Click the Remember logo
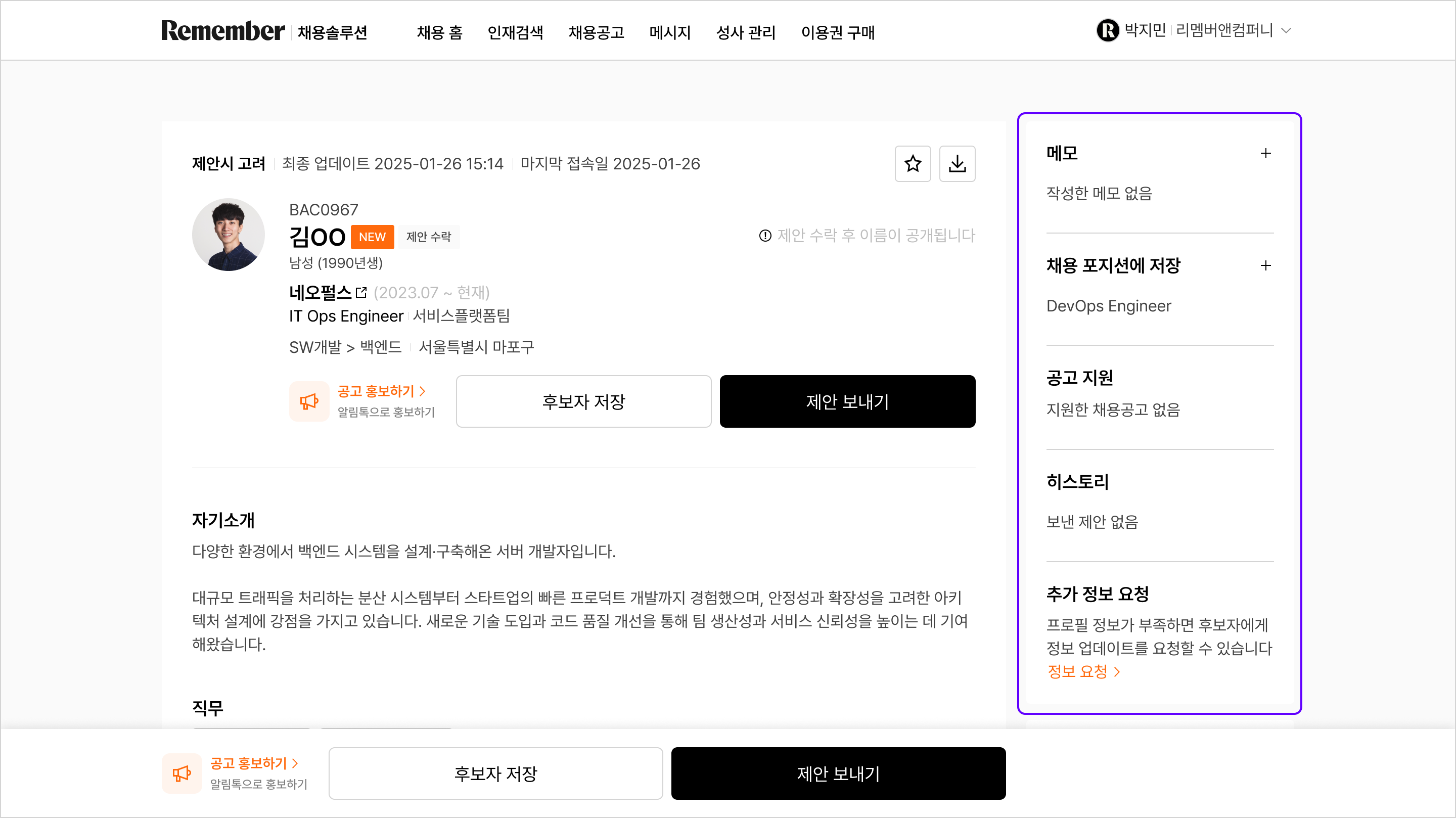This screenshot has width=1456, height=818. pyautogui.click(x=222, y=30)
